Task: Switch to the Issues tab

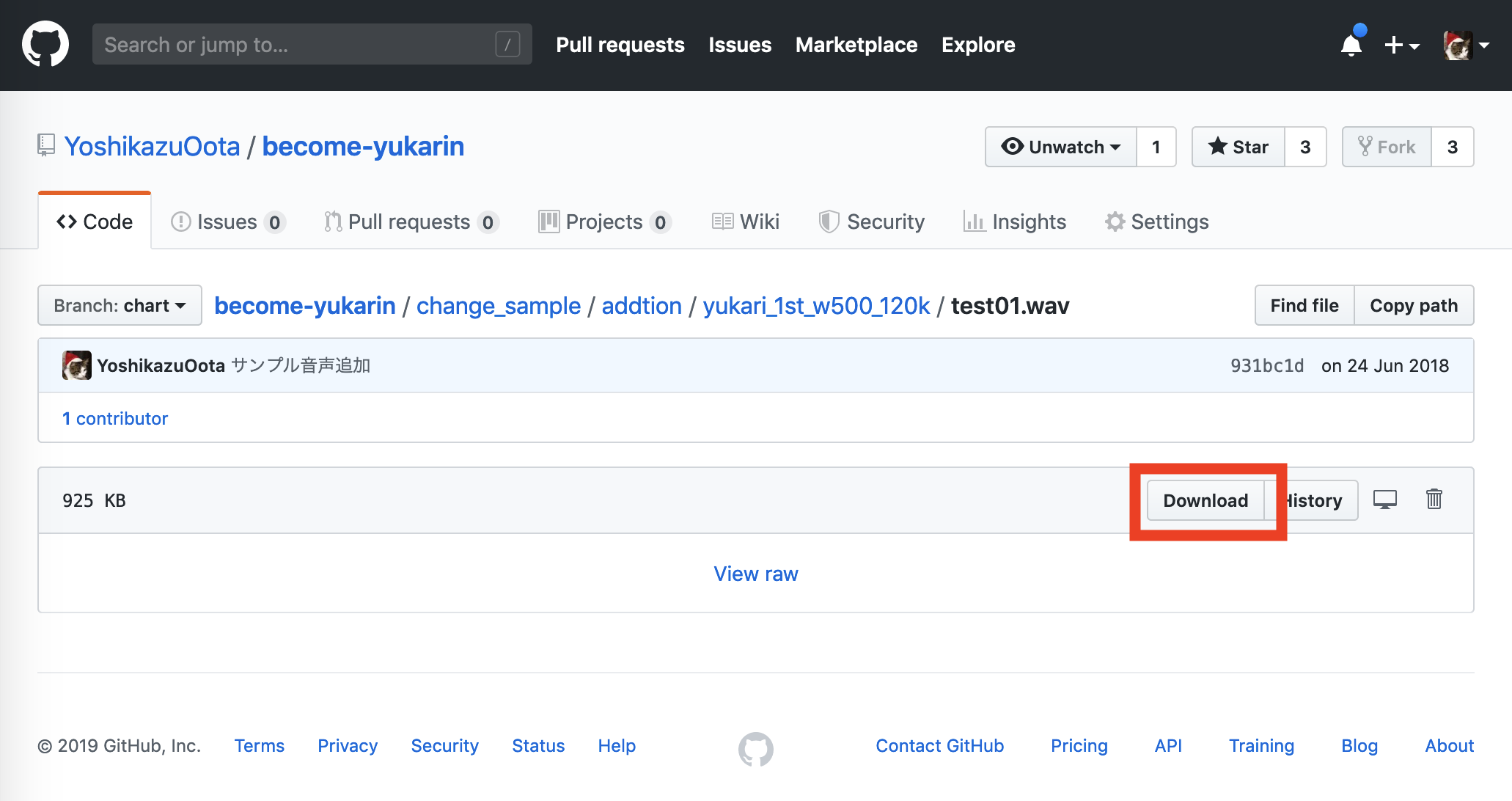Action: point(227,222)
